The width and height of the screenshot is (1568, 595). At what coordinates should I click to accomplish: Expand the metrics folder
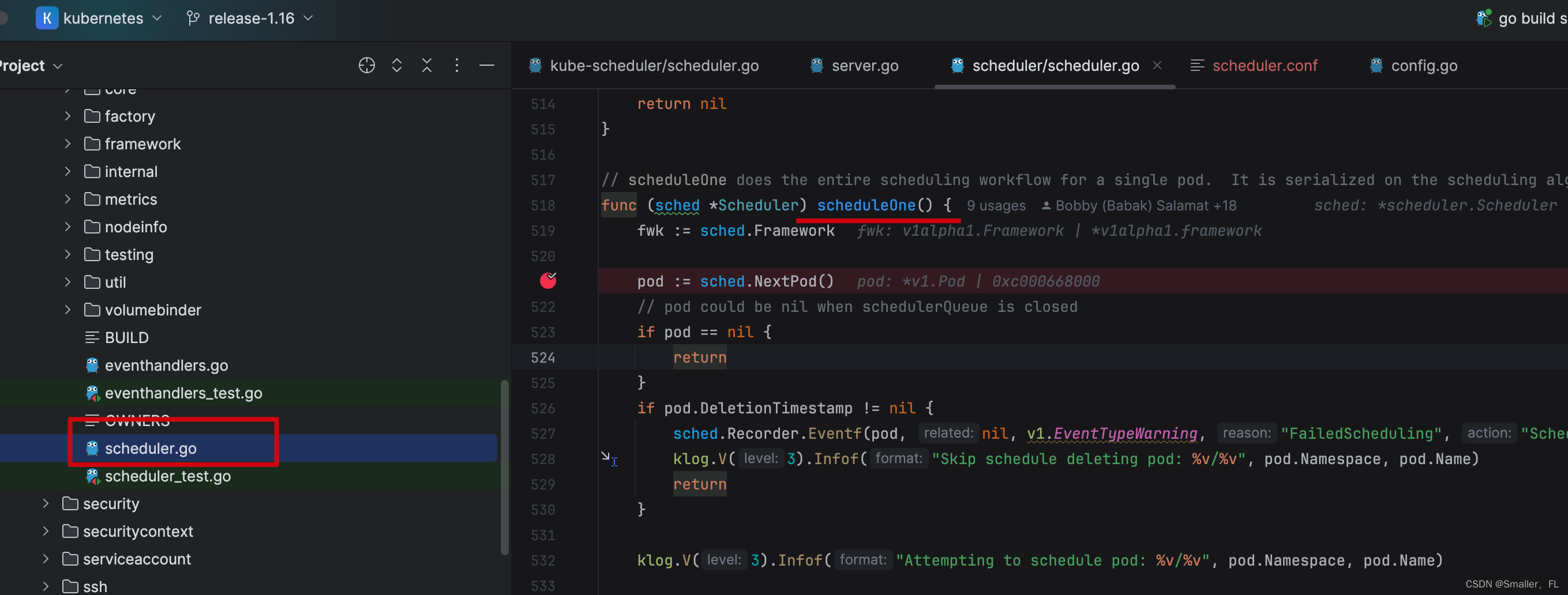click(67, 199)
